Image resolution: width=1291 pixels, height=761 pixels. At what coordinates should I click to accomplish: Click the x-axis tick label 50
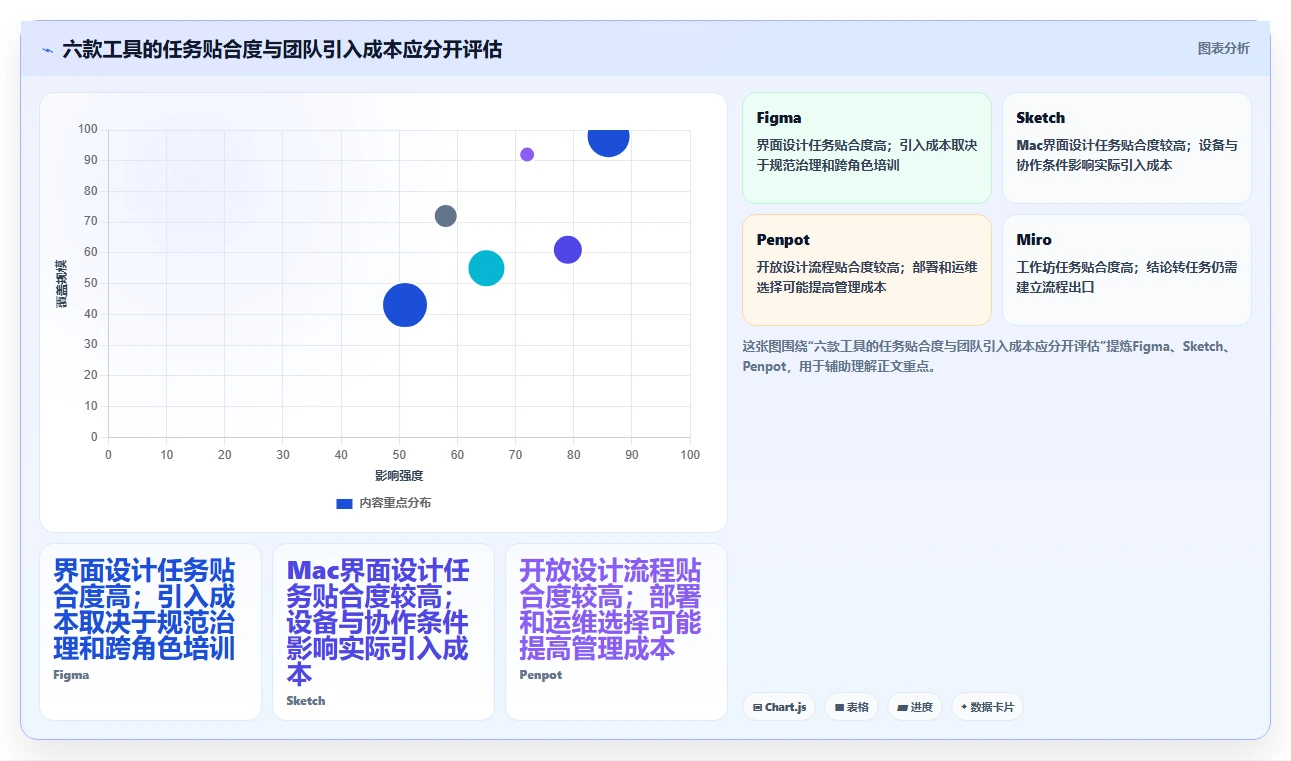tap(399, 455)
